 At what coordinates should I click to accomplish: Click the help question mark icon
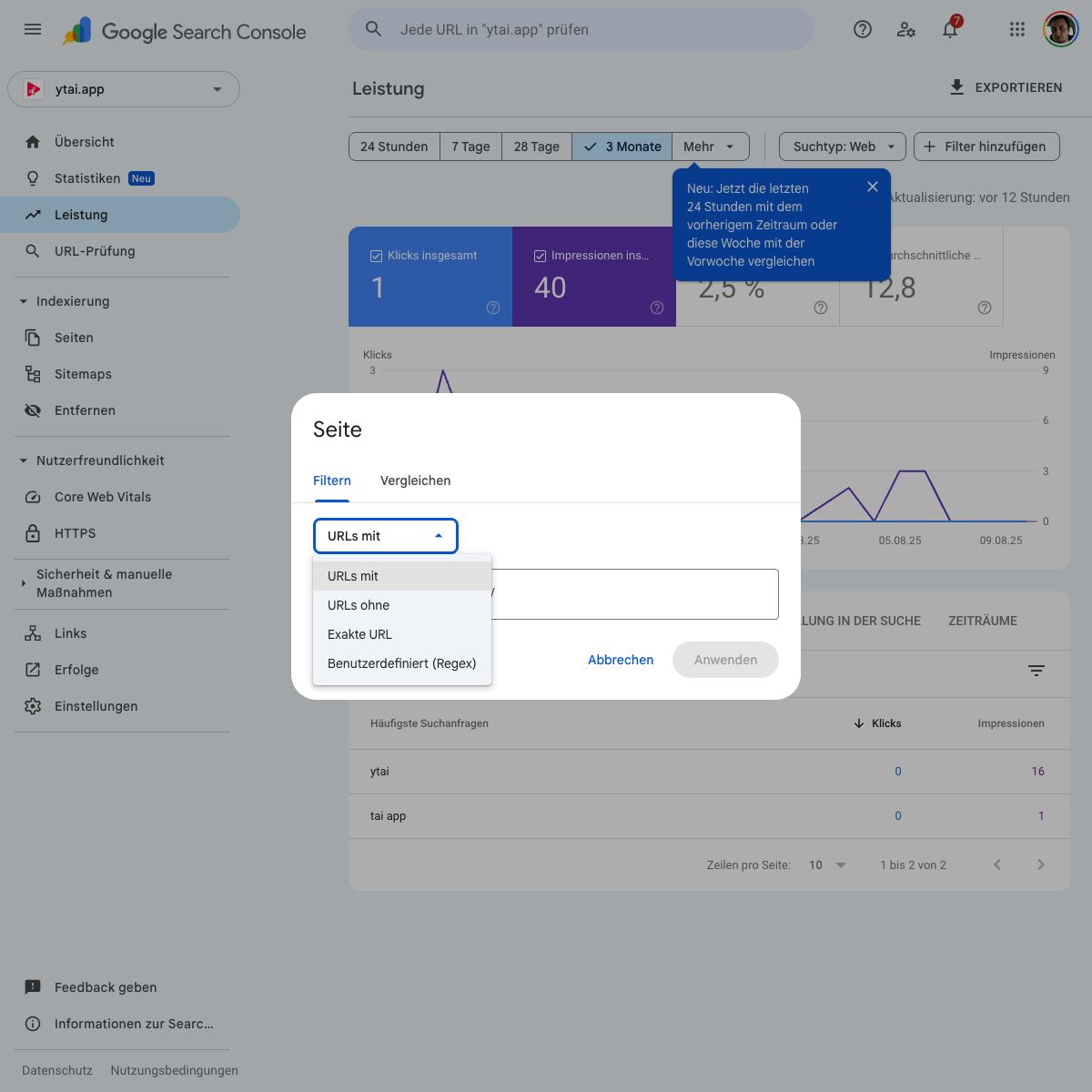click(x=863, y=29)
